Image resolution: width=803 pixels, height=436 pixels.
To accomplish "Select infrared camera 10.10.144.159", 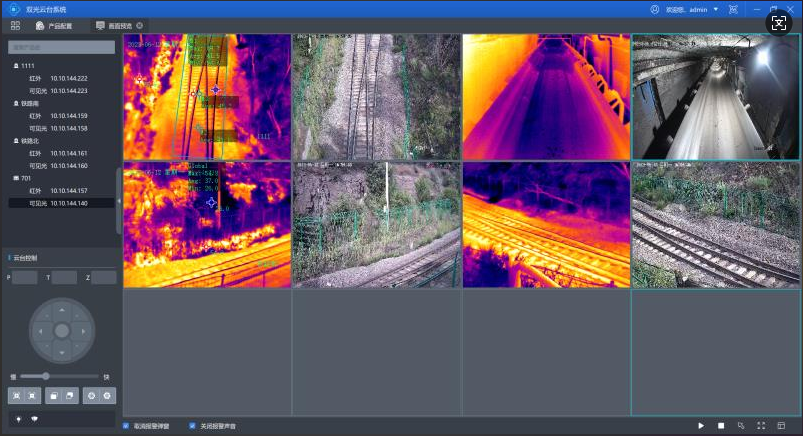I will pyautogui.click(x=58, y=116).
